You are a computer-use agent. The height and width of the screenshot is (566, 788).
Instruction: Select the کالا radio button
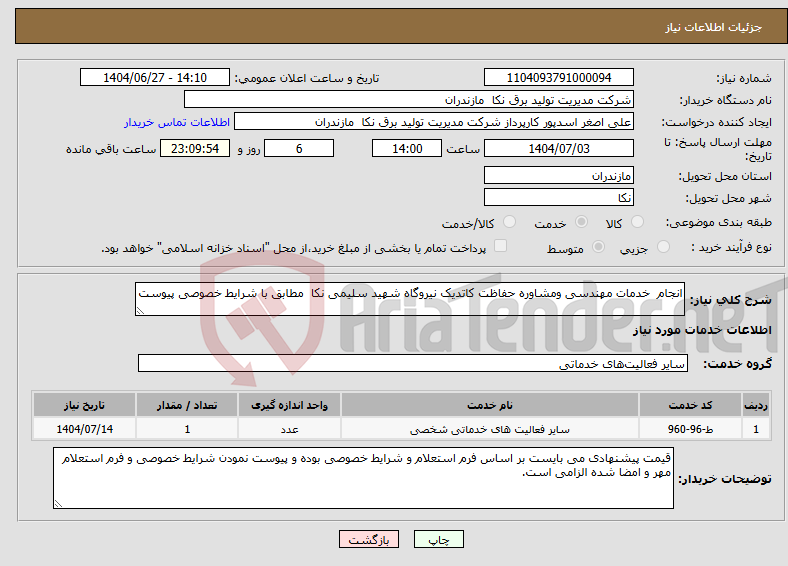[637, 222]
